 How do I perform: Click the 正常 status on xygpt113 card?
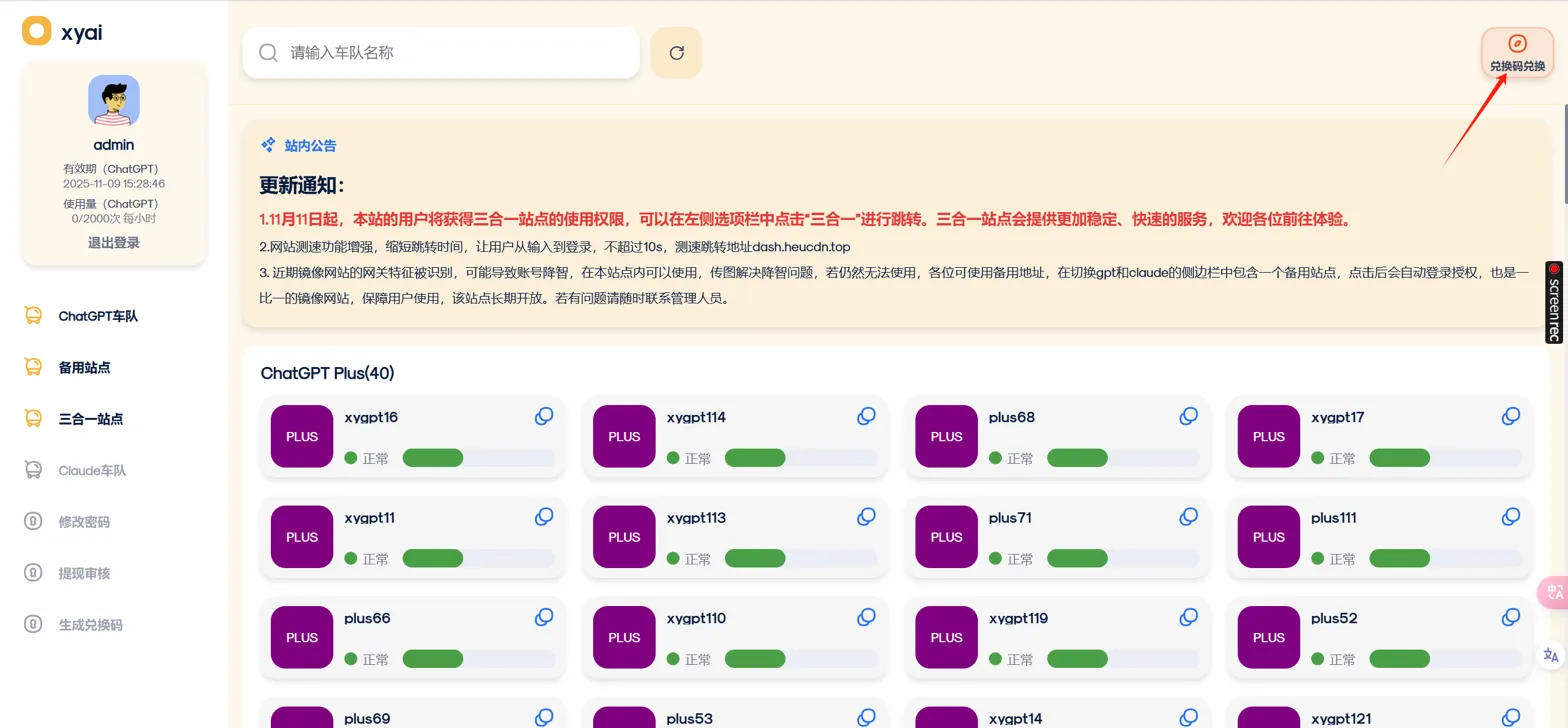(698, 559)
